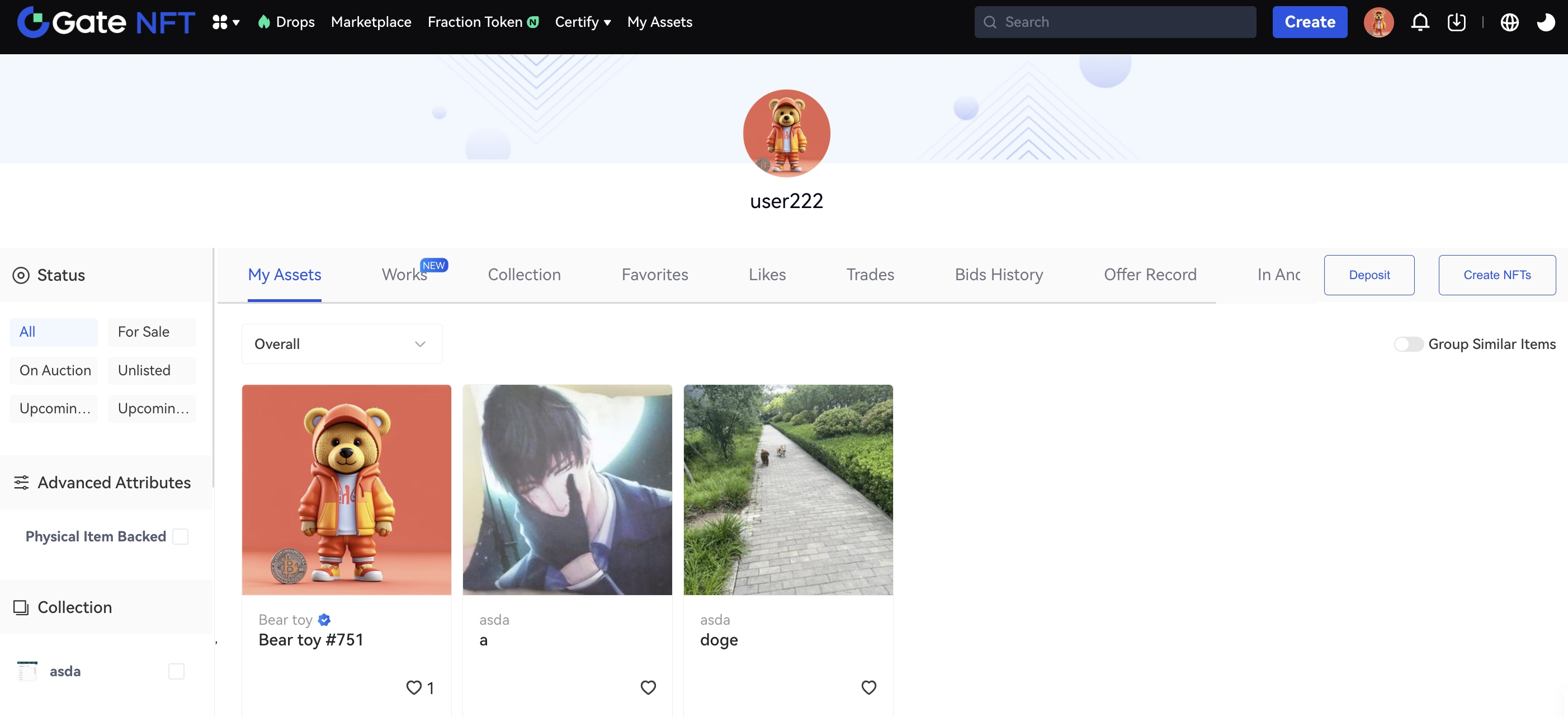Open the Overall sort dropdown
1568x717 pixels.
[x=342, y=344]
